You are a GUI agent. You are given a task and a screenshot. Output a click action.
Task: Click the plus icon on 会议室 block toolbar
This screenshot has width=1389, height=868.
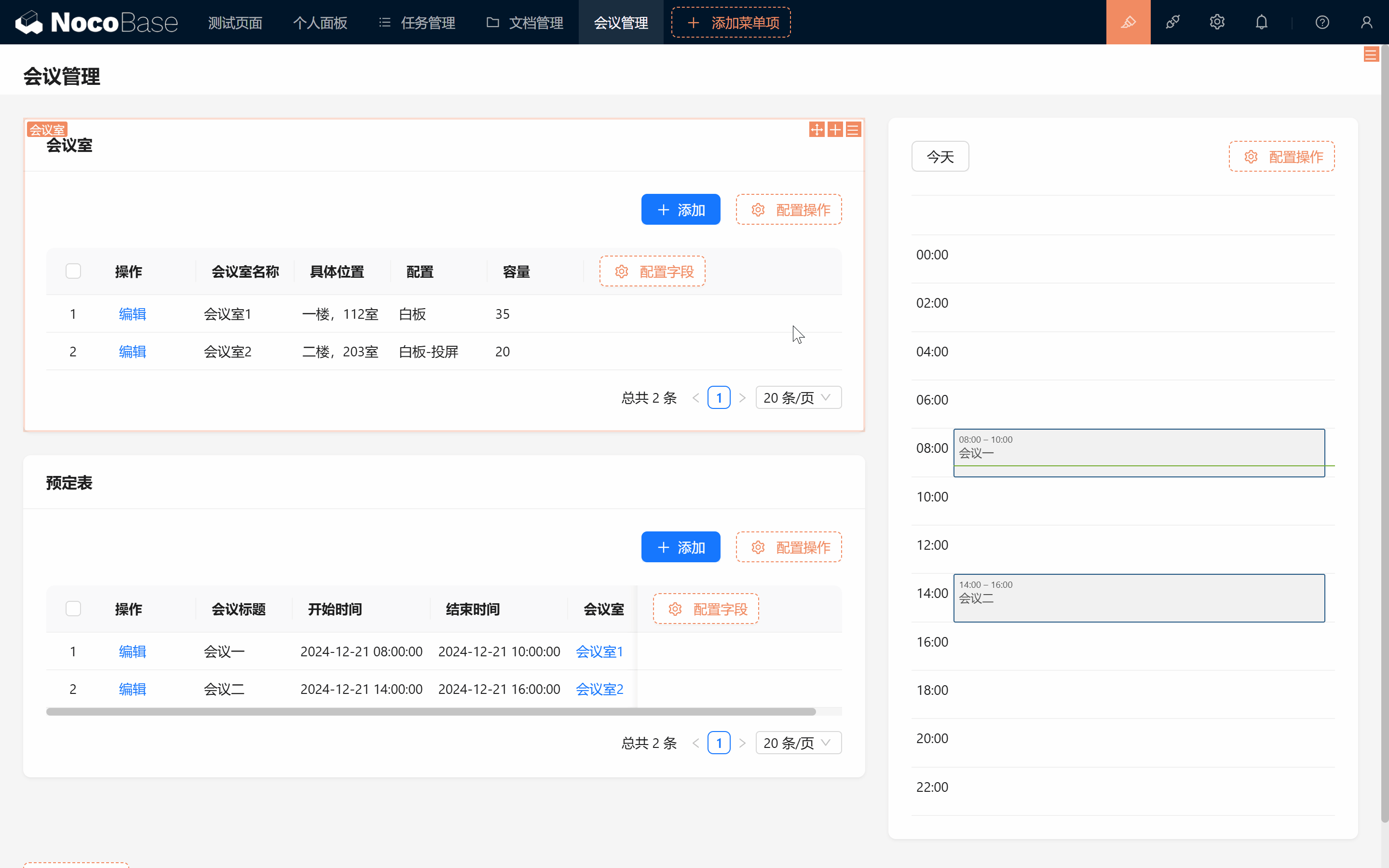tap(835, 130)
